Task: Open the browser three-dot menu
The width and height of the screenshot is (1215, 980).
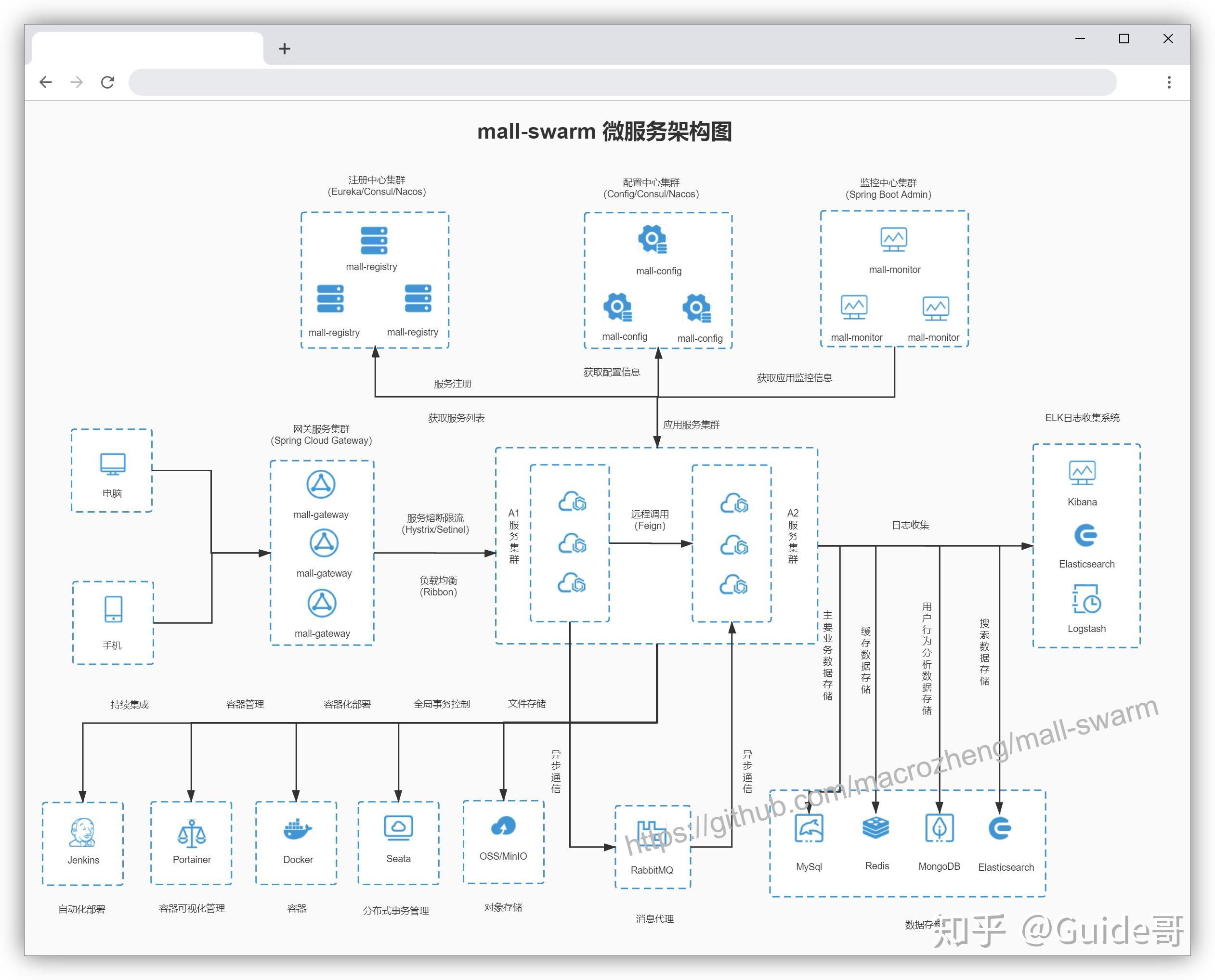Action: pyautogui.click(x=1169, y=82)
